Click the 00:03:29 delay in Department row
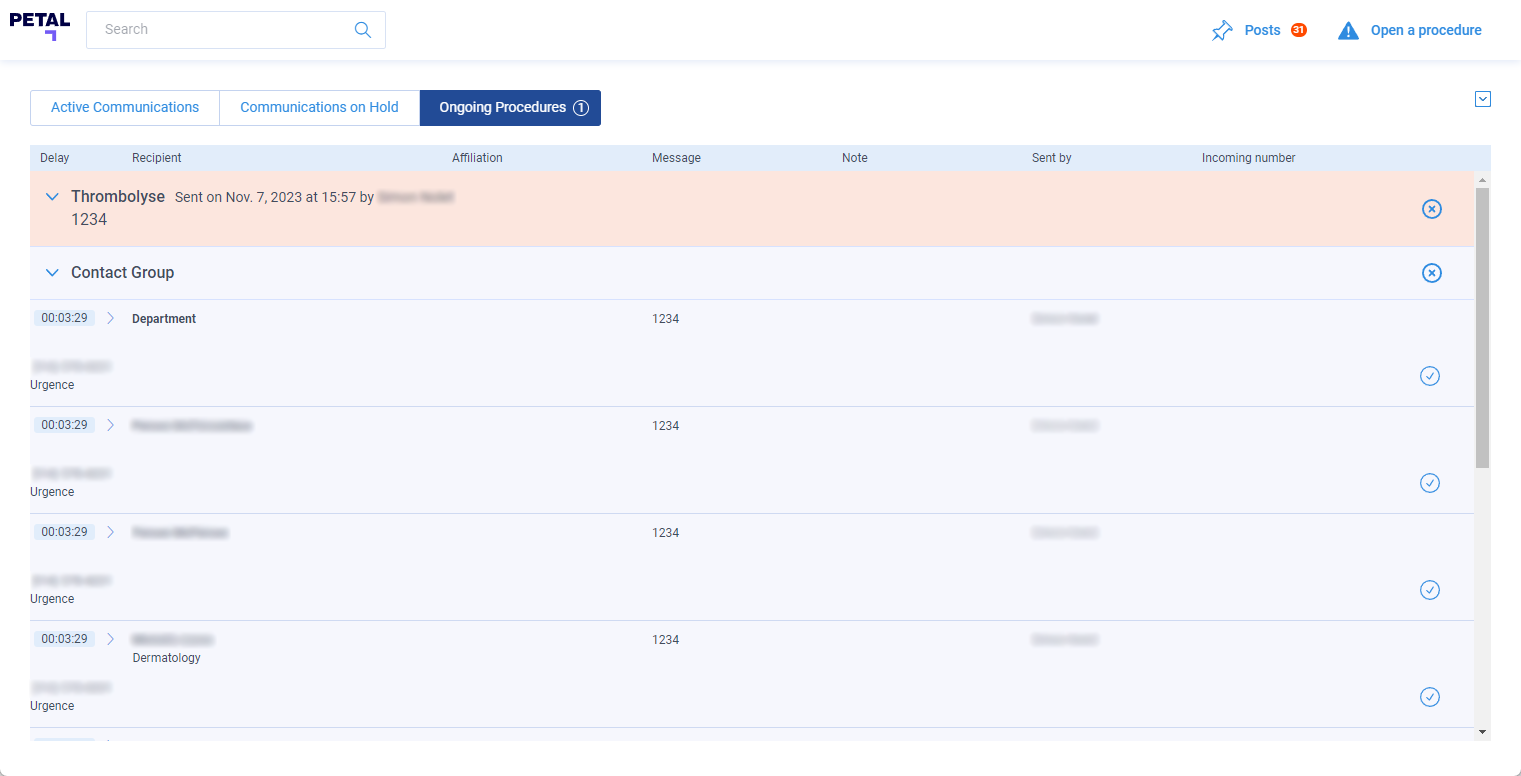 point(64,318)
